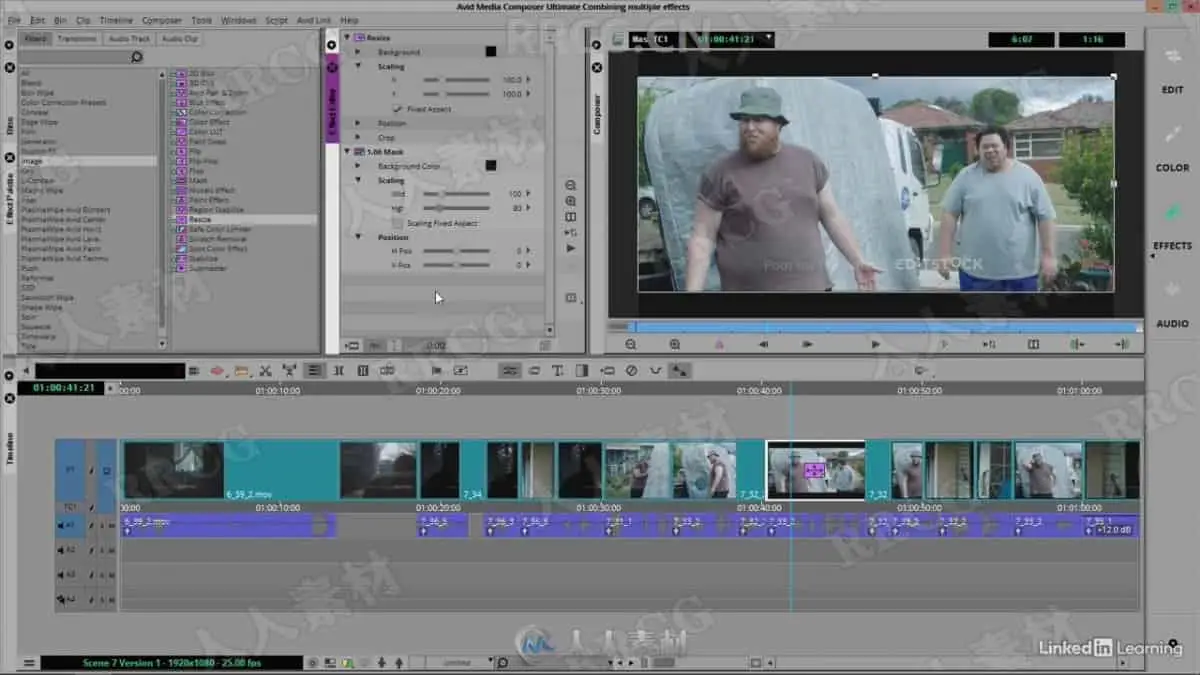Click the zoom-in magnifier below Composer monitor

click(675, 344)
